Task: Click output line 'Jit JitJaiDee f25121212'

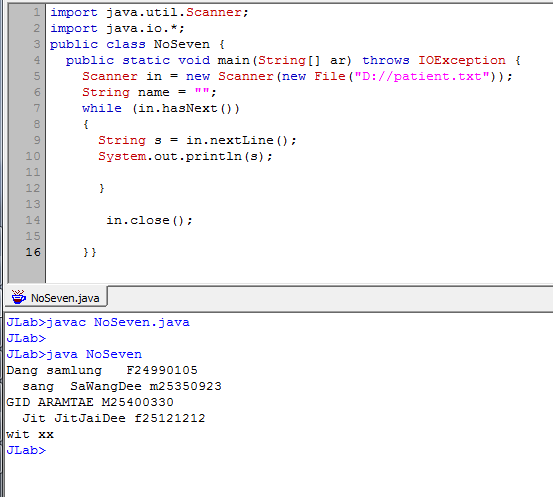Action: click(x=114, y=418)
